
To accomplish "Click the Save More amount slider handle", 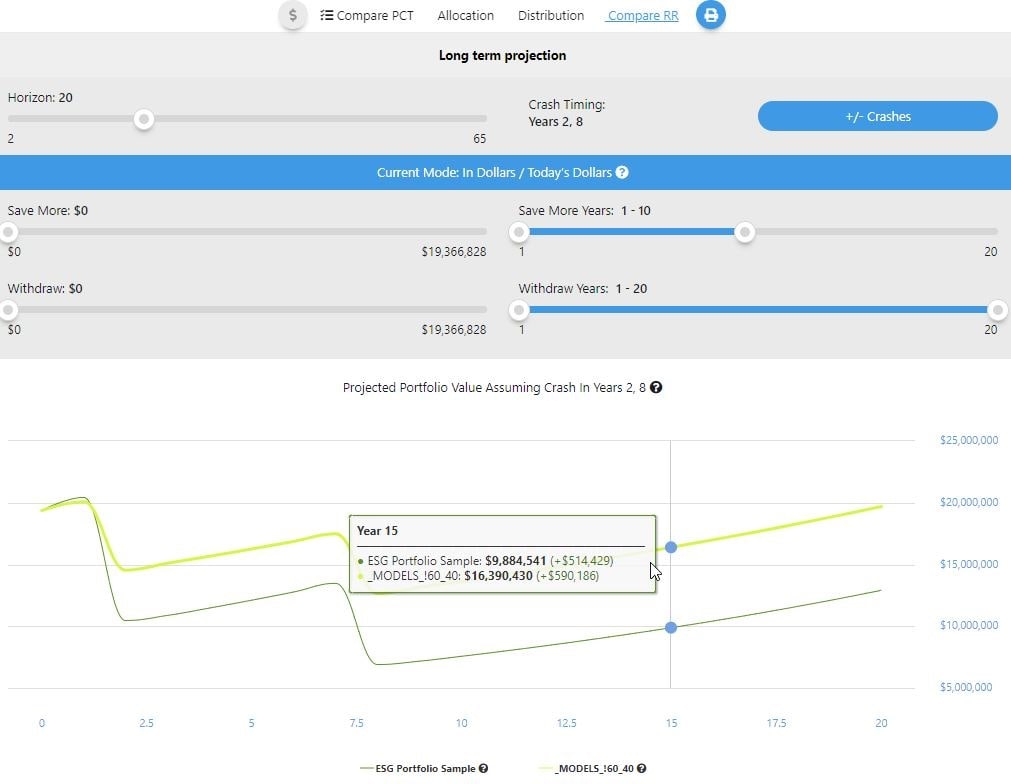I will [9, 232].
